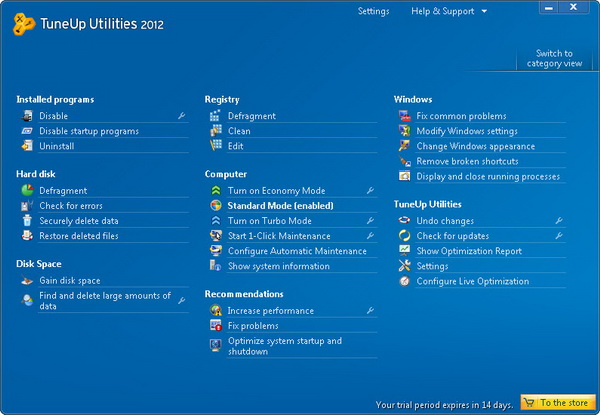Click the Modify Windows settings icon
Screen dimensions: 600x415
tap(404, 131)
